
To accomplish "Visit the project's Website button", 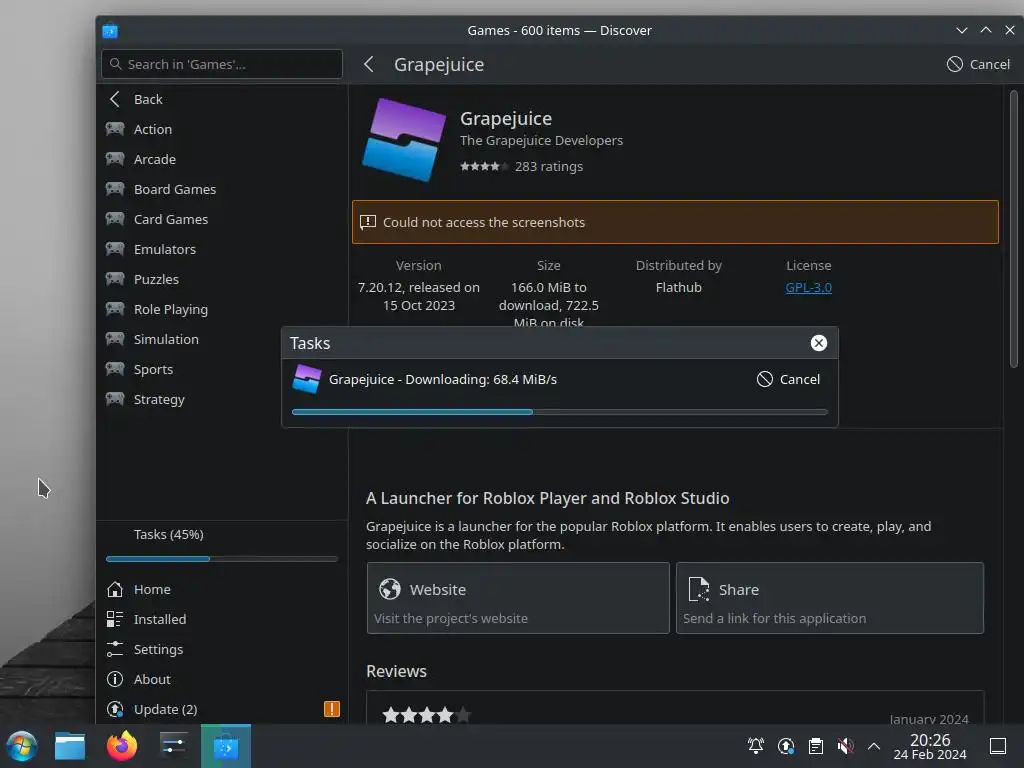I will click(518, 598).
